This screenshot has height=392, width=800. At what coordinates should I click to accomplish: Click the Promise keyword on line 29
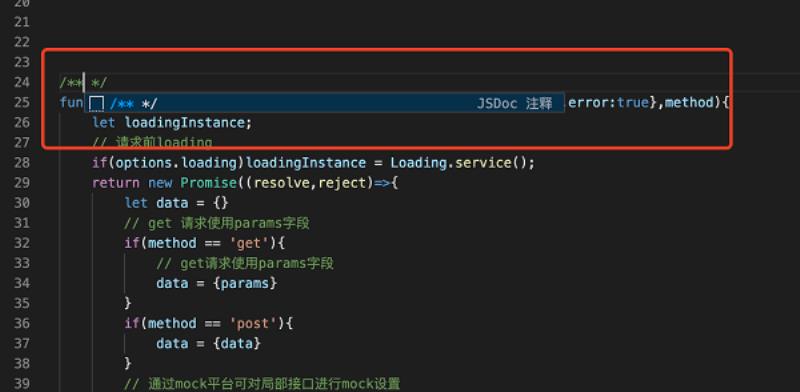209,183
